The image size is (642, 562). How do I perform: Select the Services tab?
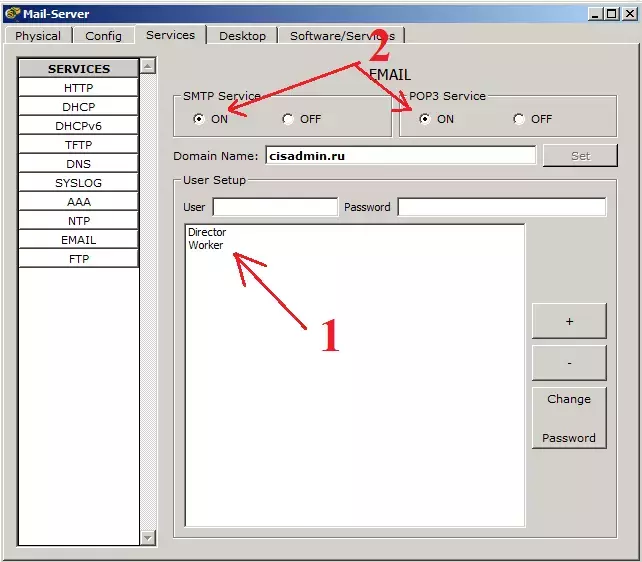[170, 35]
